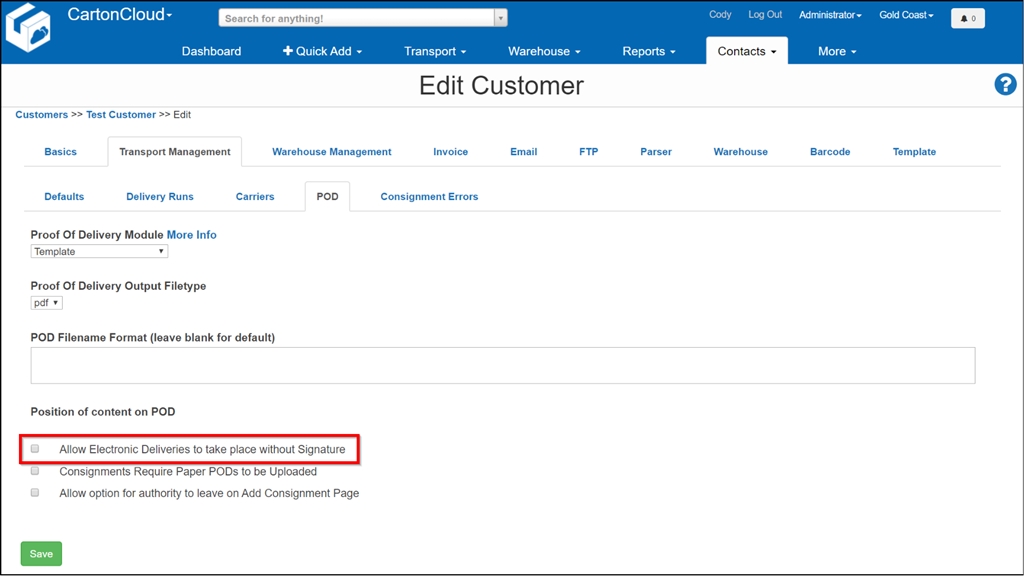Open the blue help question mark icon
This screenshot has height=578, width=1024.
click(x=1005, y=84)
